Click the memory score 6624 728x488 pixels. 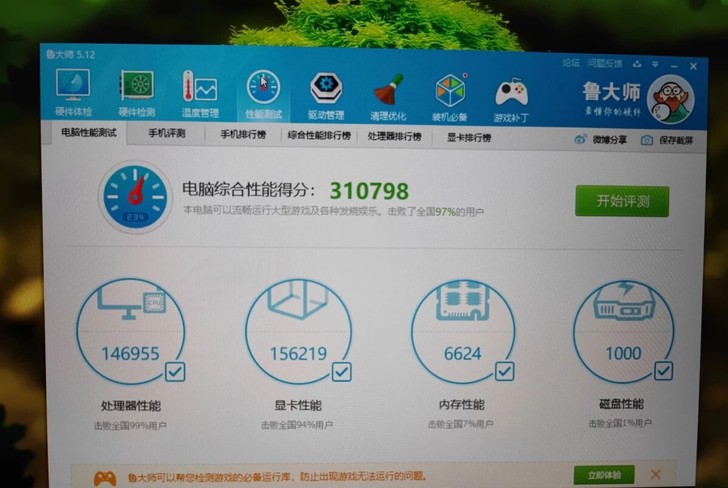pos(462,354)
